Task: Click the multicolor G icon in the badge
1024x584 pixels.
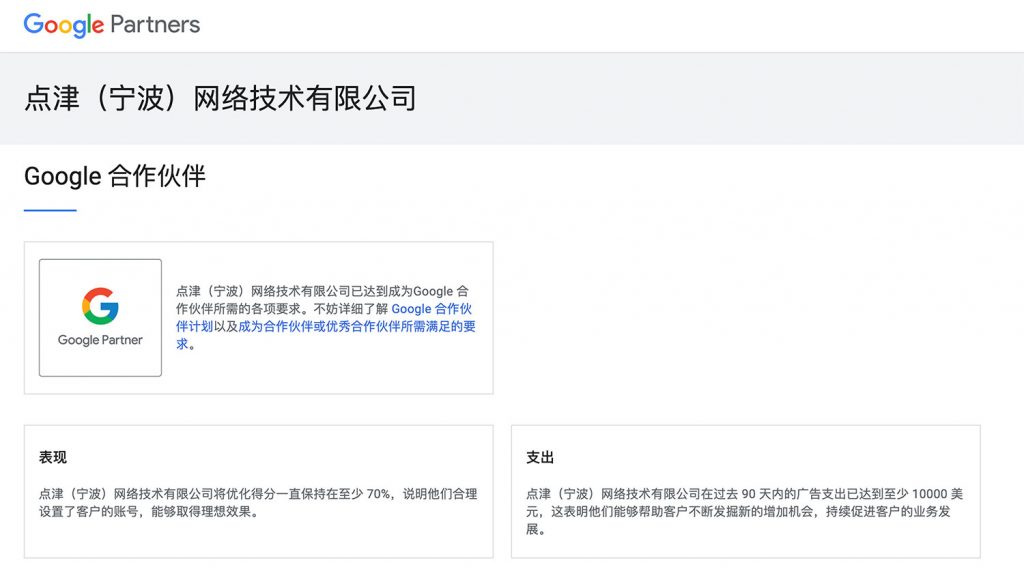Action: pos(100,306)
